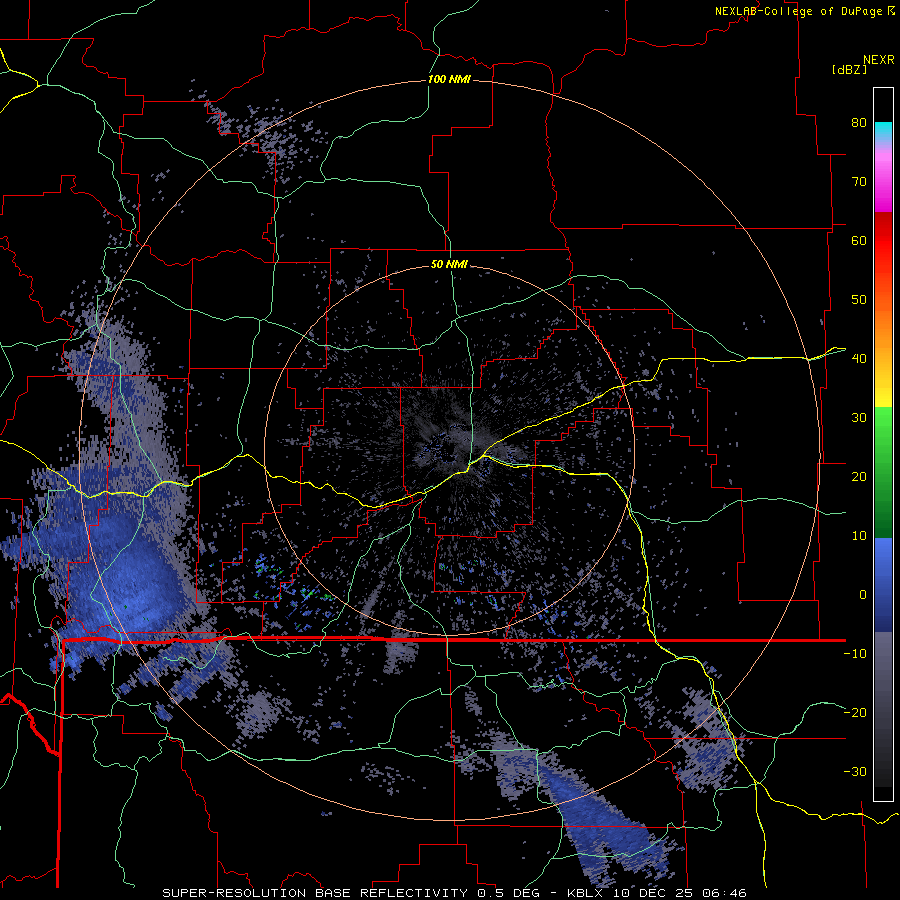Click the 60 value on the dBZ scale
Screen dimensions: 900x900
click(859, 240)
